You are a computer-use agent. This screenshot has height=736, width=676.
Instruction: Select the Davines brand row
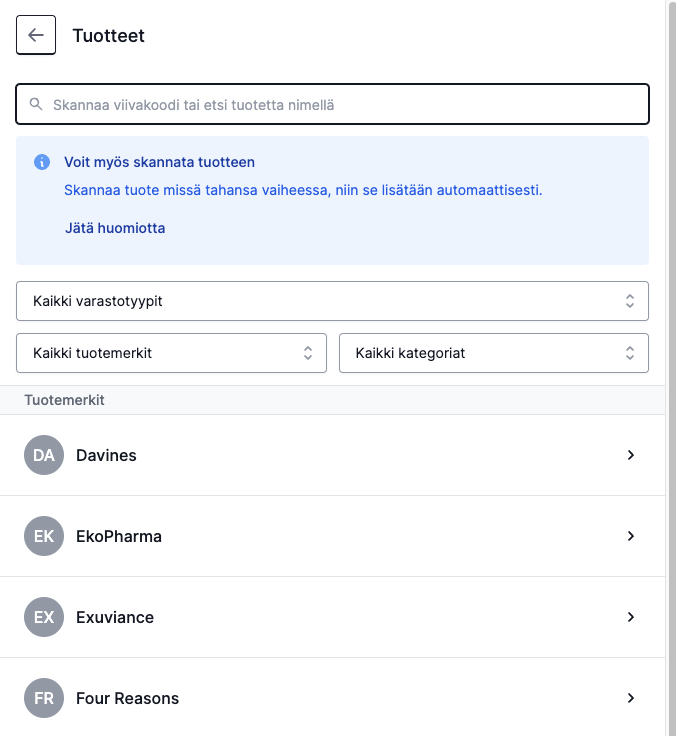332,455
